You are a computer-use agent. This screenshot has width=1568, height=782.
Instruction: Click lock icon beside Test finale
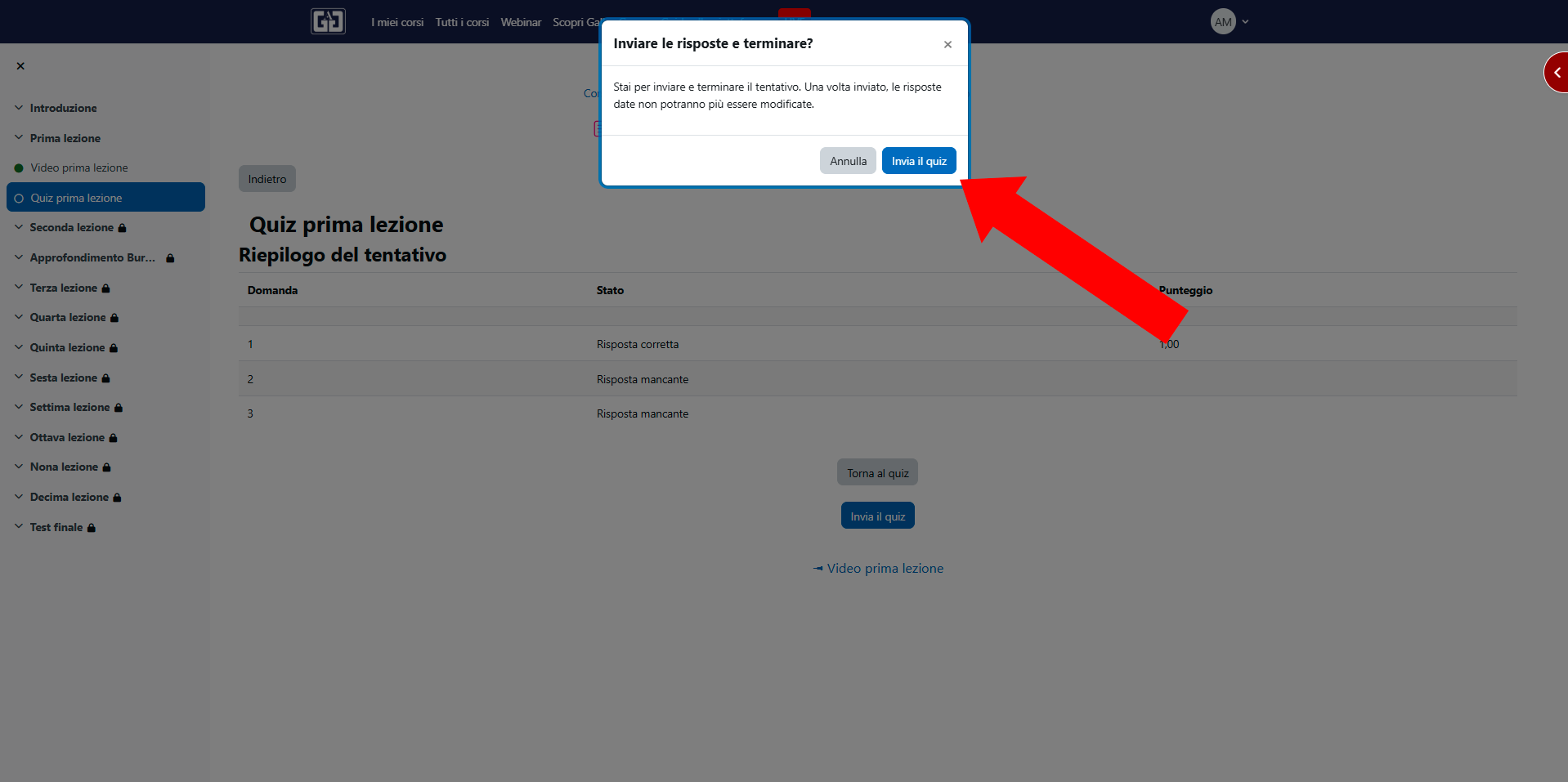pyautogui.click(x=92, y=528)
